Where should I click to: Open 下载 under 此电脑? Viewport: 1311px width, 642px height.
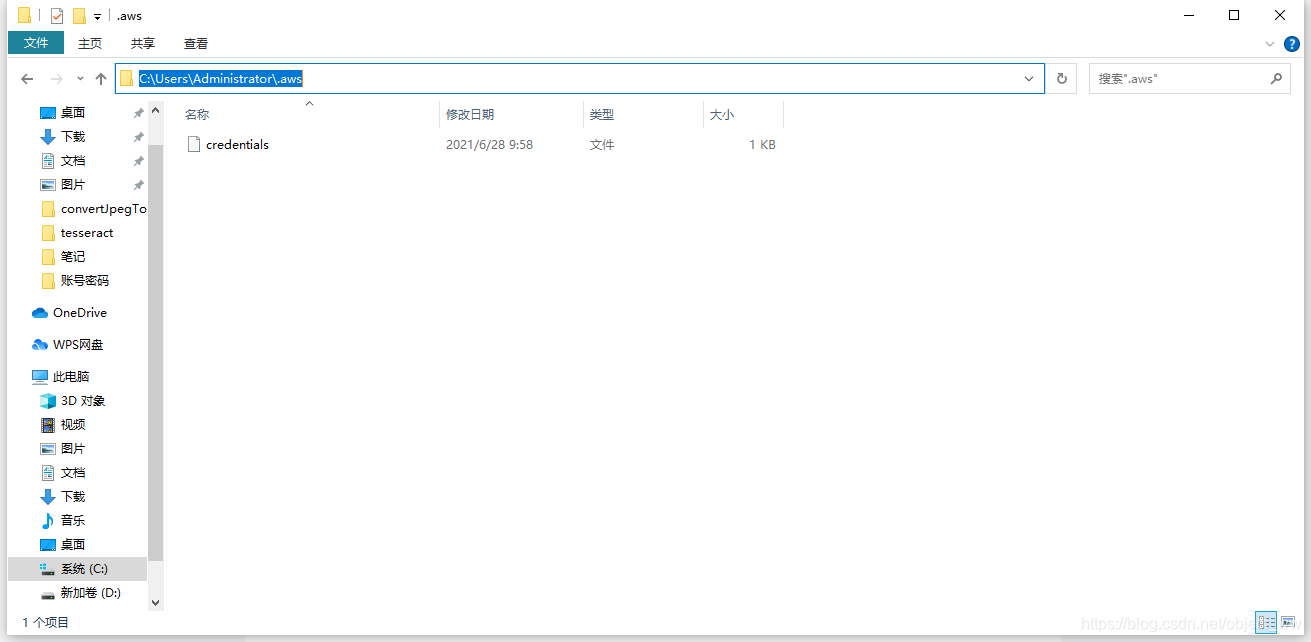(x=73, y=497)
